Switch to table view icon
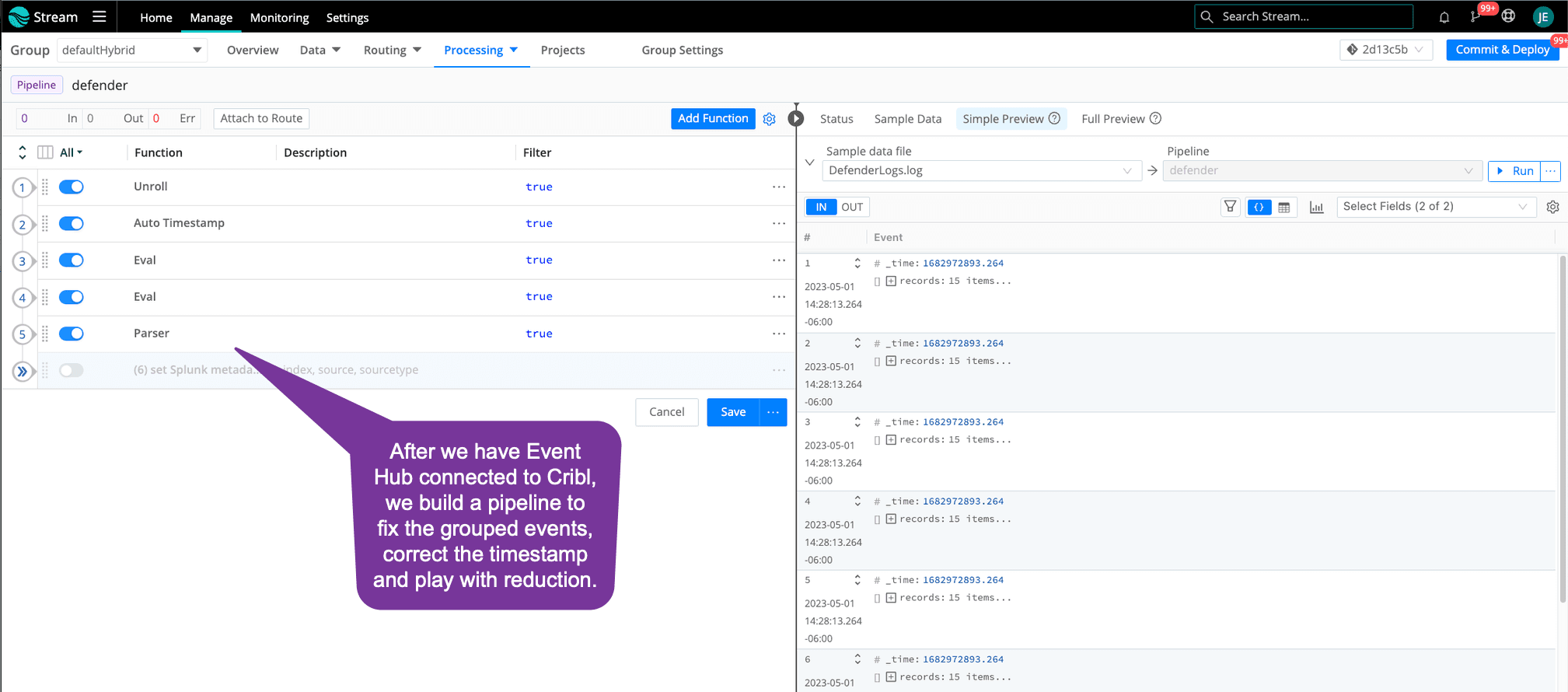 [1283, 207]
